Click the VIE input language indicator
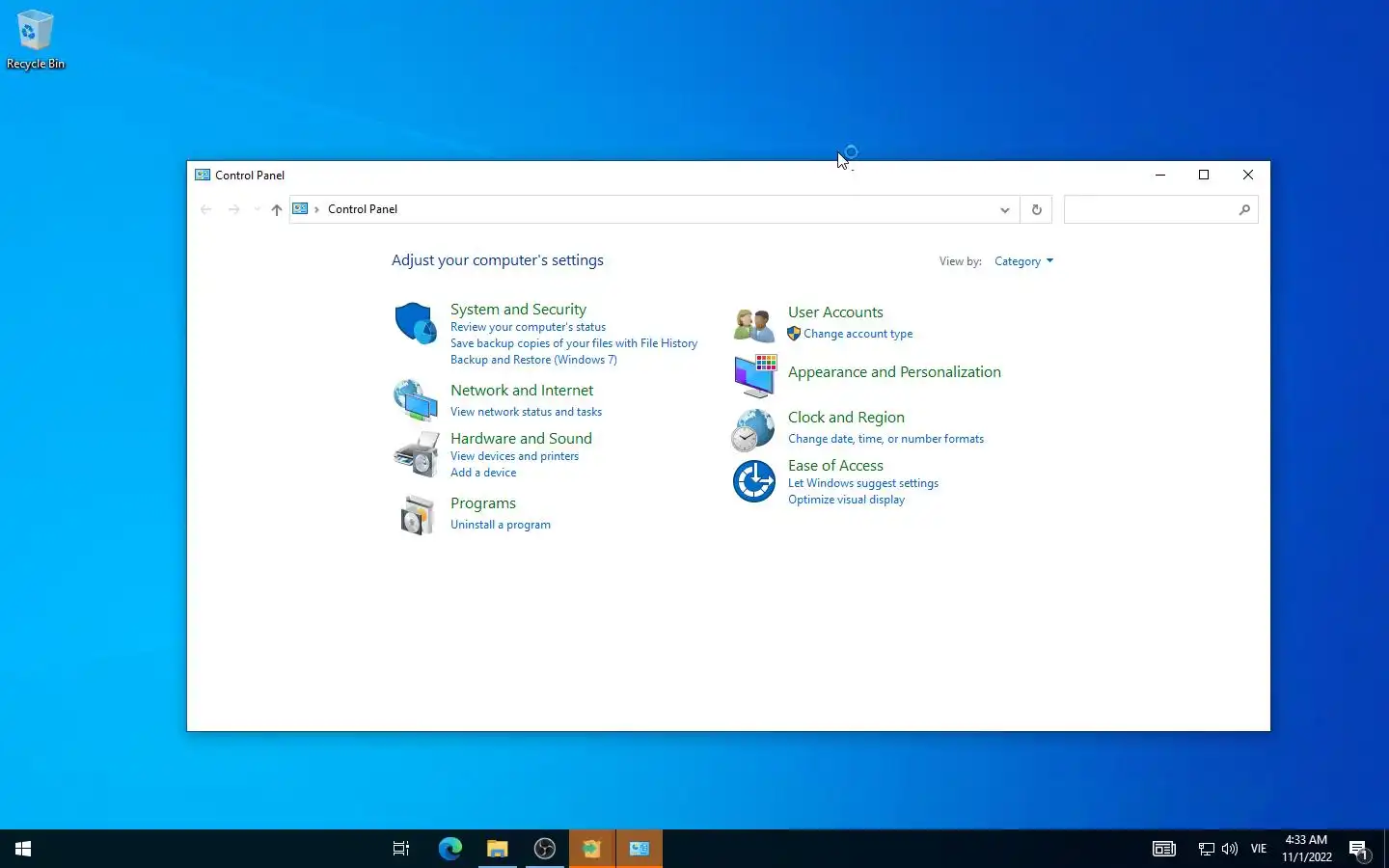 [1258, 849]
